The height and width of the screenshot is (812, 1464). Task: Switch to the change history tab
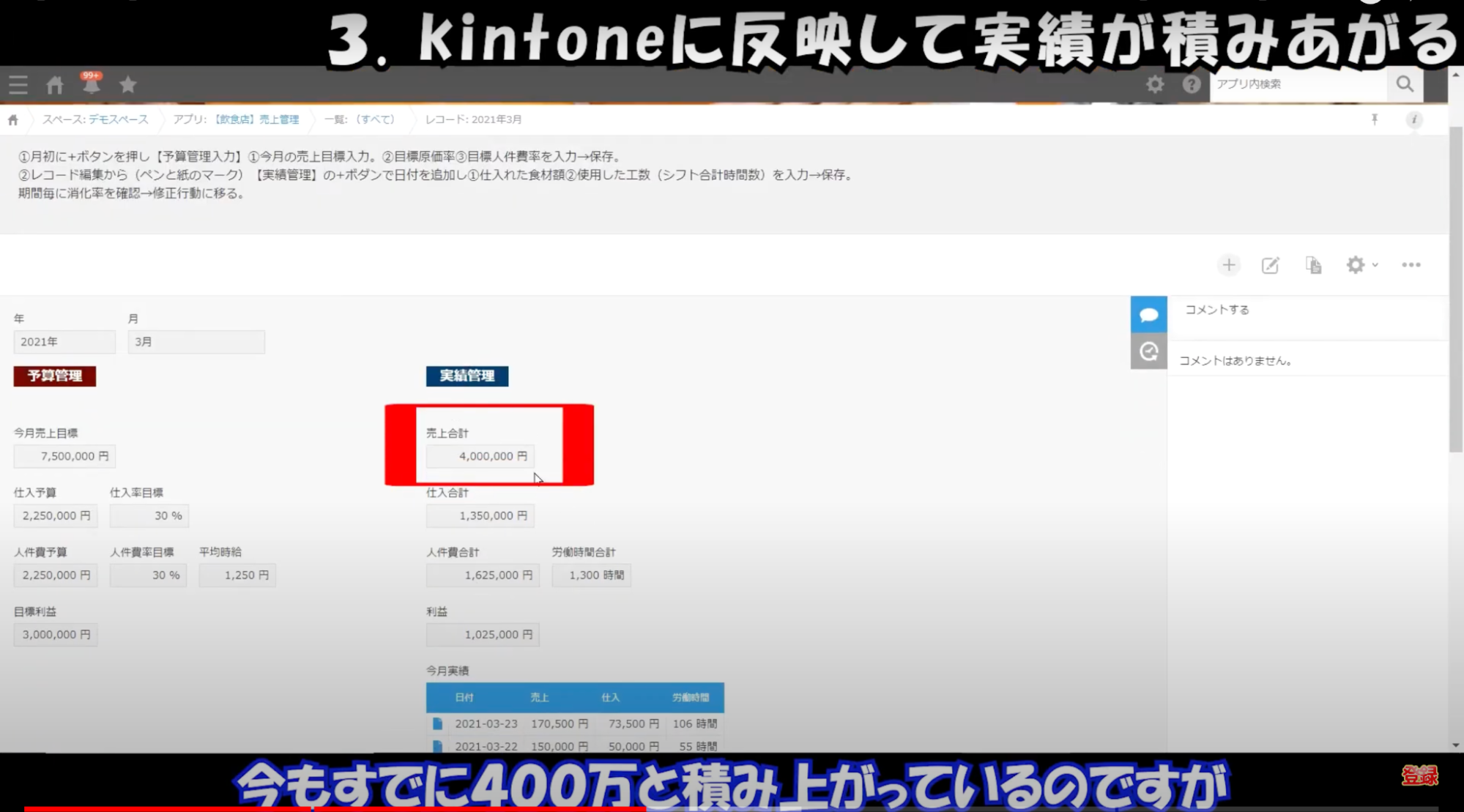point(1148,351)
